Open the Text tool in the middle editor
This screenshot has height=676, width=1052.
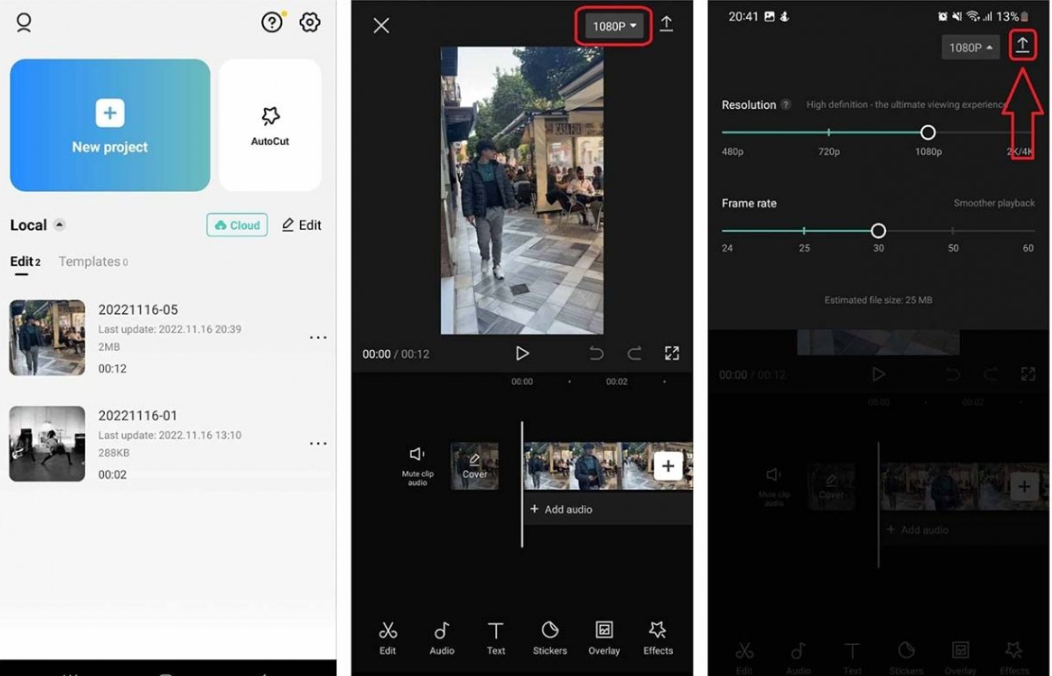(496, 638)
